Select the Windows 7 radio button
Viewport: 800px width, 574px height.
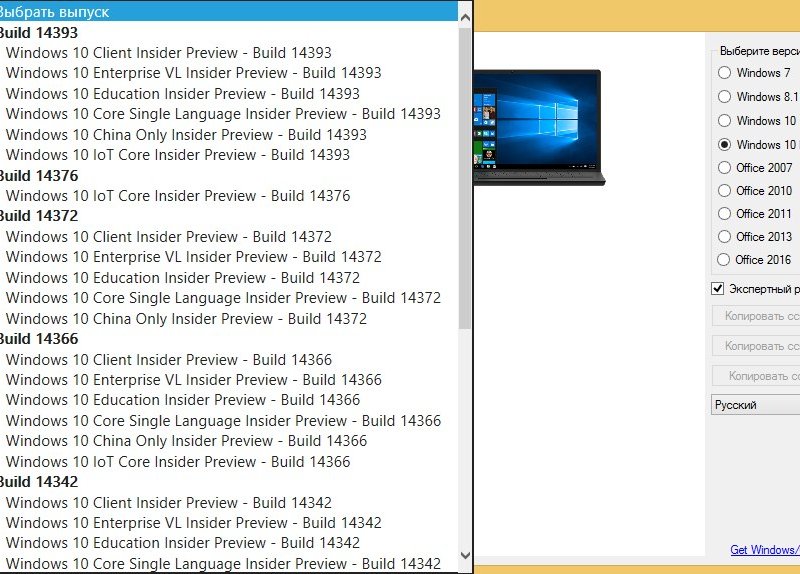pos(724,73)
